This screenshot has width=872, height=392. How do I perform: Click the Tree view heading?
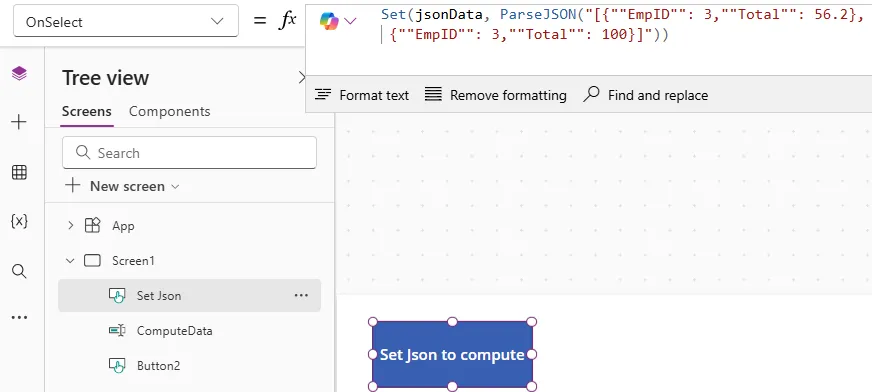pyautogui.click(x=106, y=78)
